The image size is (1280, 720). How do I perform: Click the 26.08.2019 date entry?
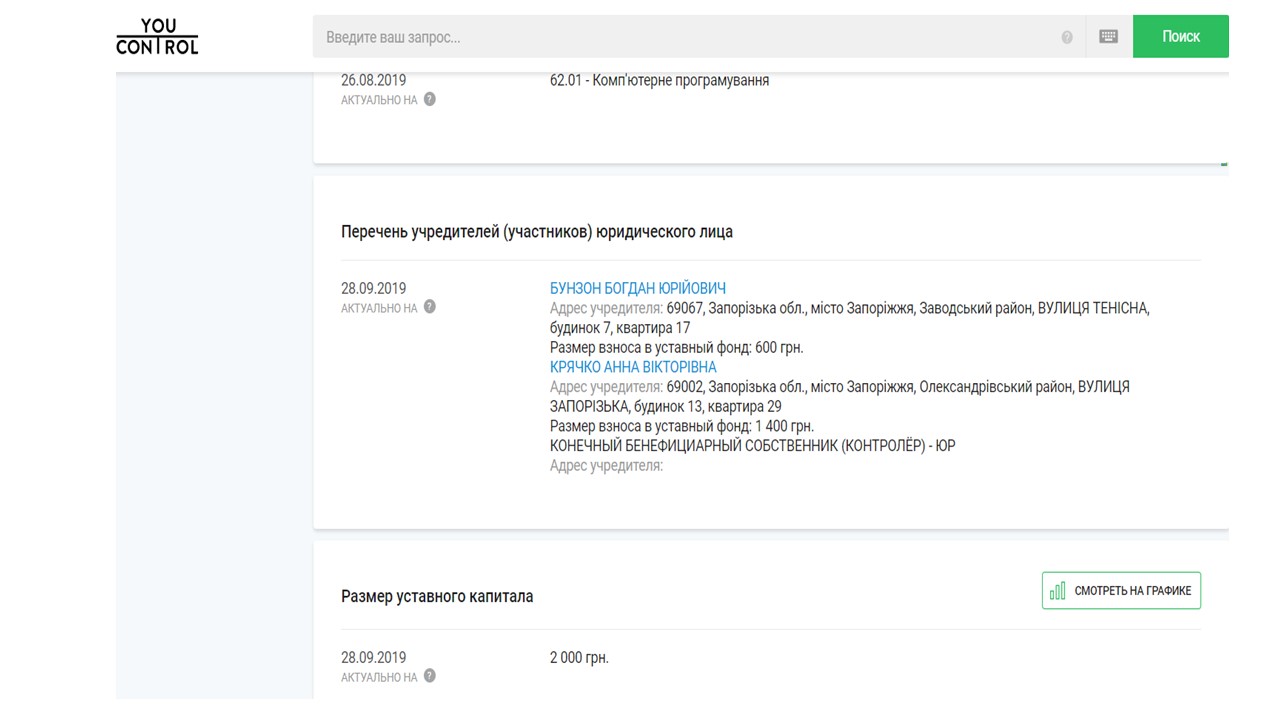[374, 80]
